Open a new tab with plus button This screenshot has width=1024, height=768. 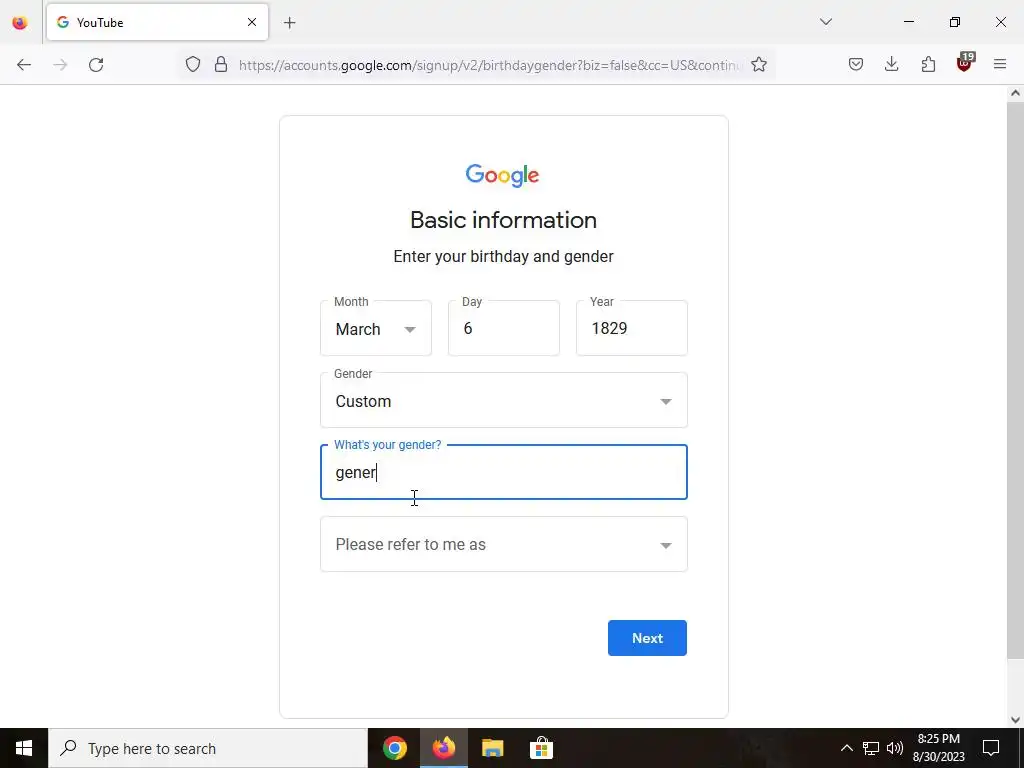click(289, 23)
